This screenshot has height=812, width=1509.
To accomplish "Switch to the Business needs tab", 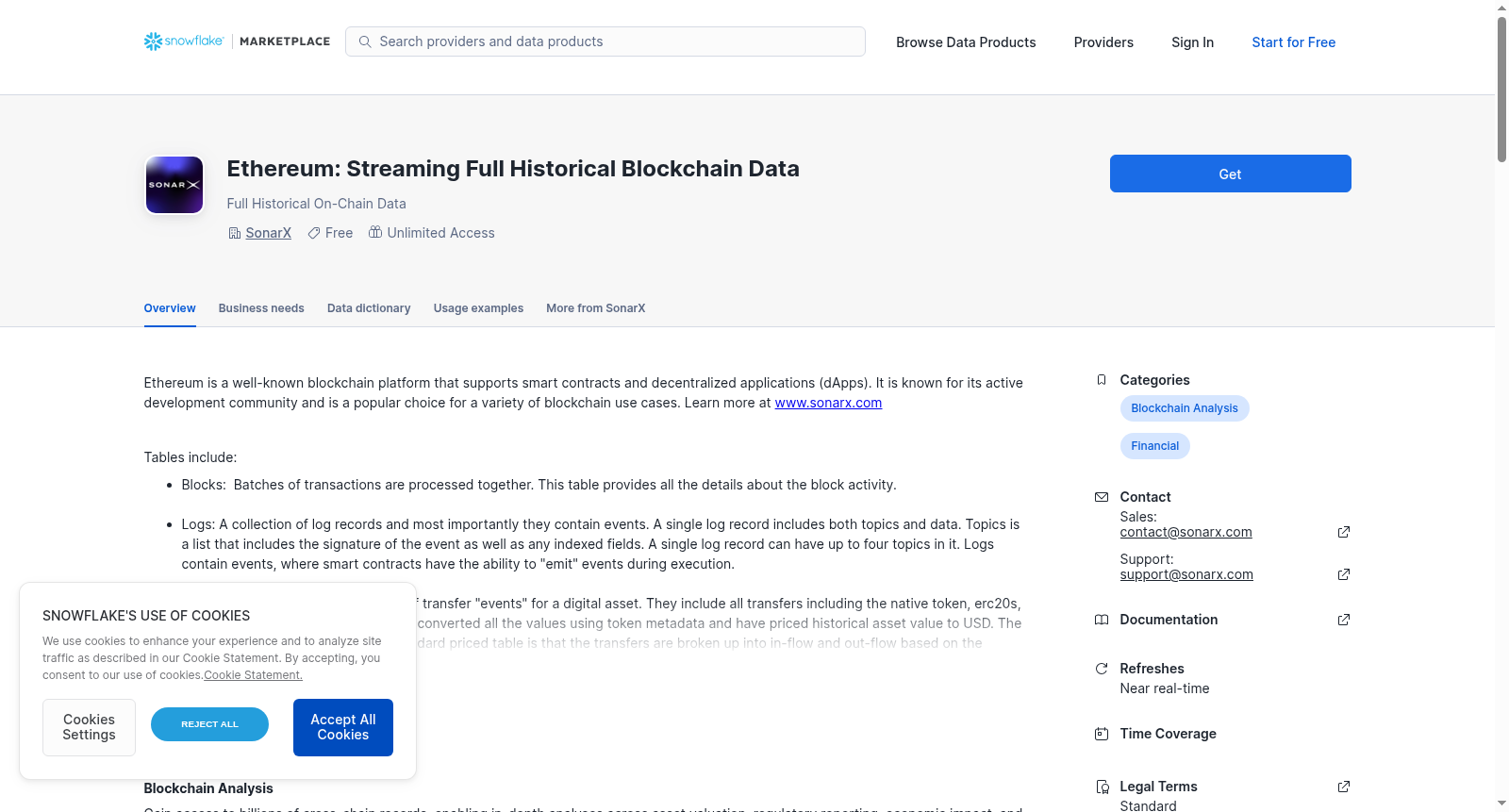I will (x=261, y=308).
